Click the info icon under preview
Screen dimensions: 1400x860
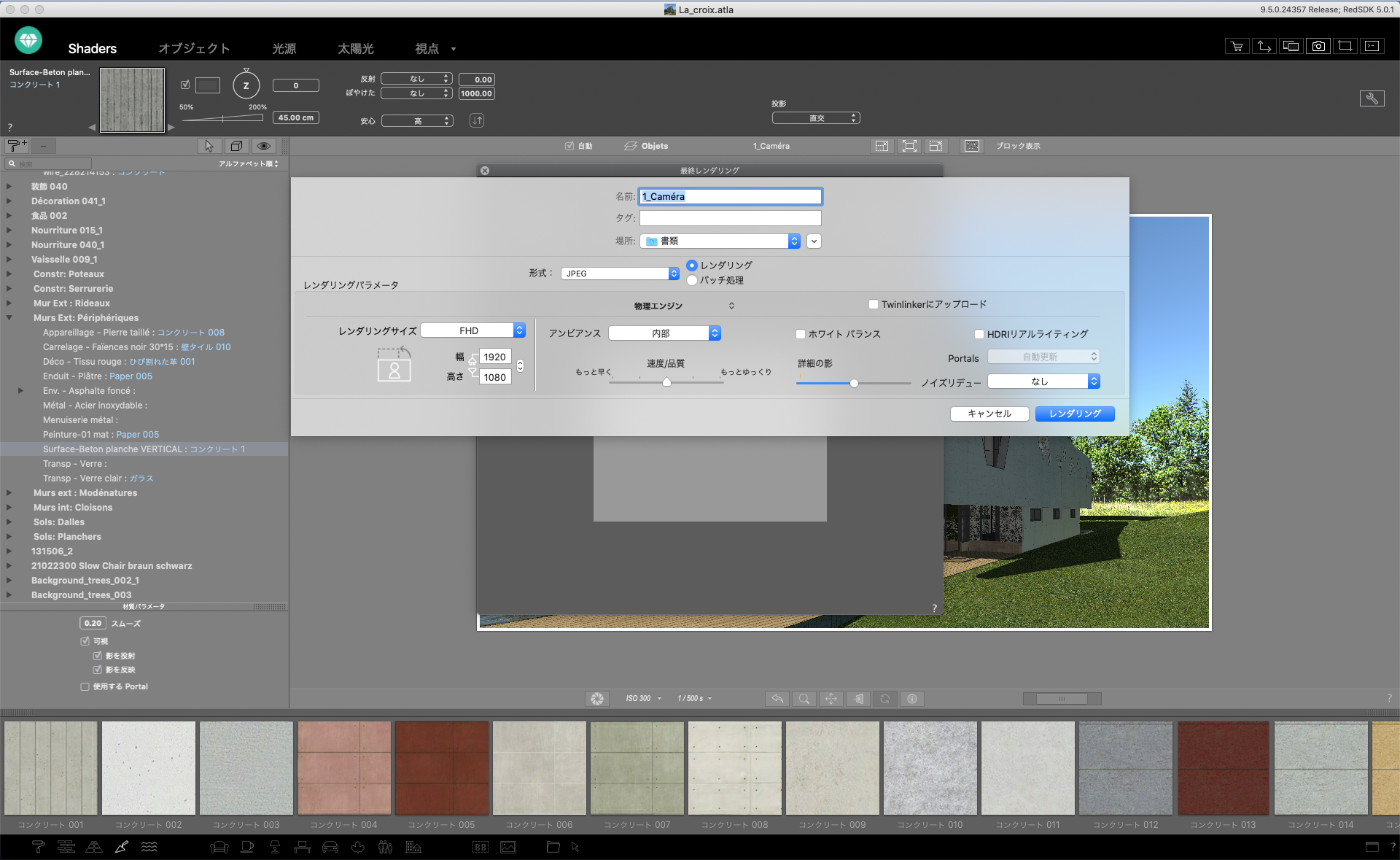912,699
